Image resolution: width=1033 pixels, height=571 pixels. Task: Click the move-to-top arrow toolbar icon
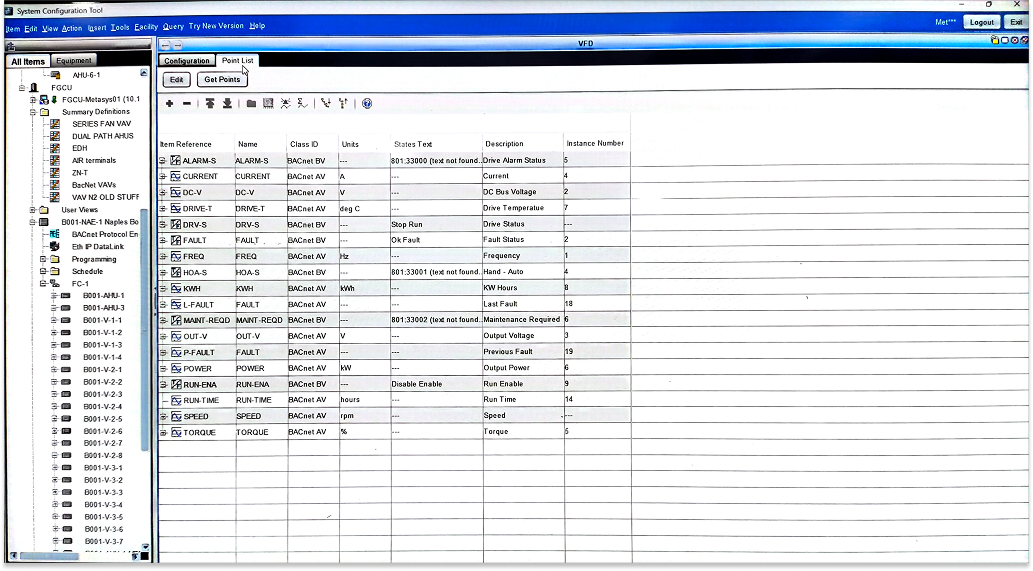[209, 103]
